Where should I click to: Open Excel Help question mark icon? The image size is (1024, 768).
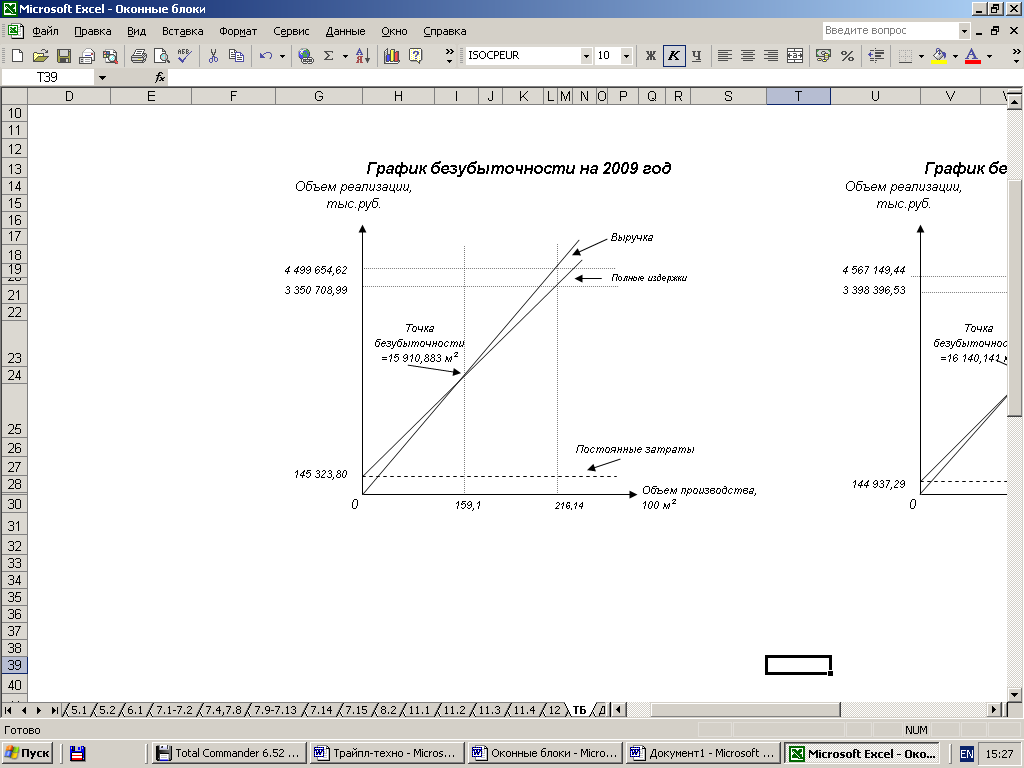pyautogui.click(x=415, y=56)
